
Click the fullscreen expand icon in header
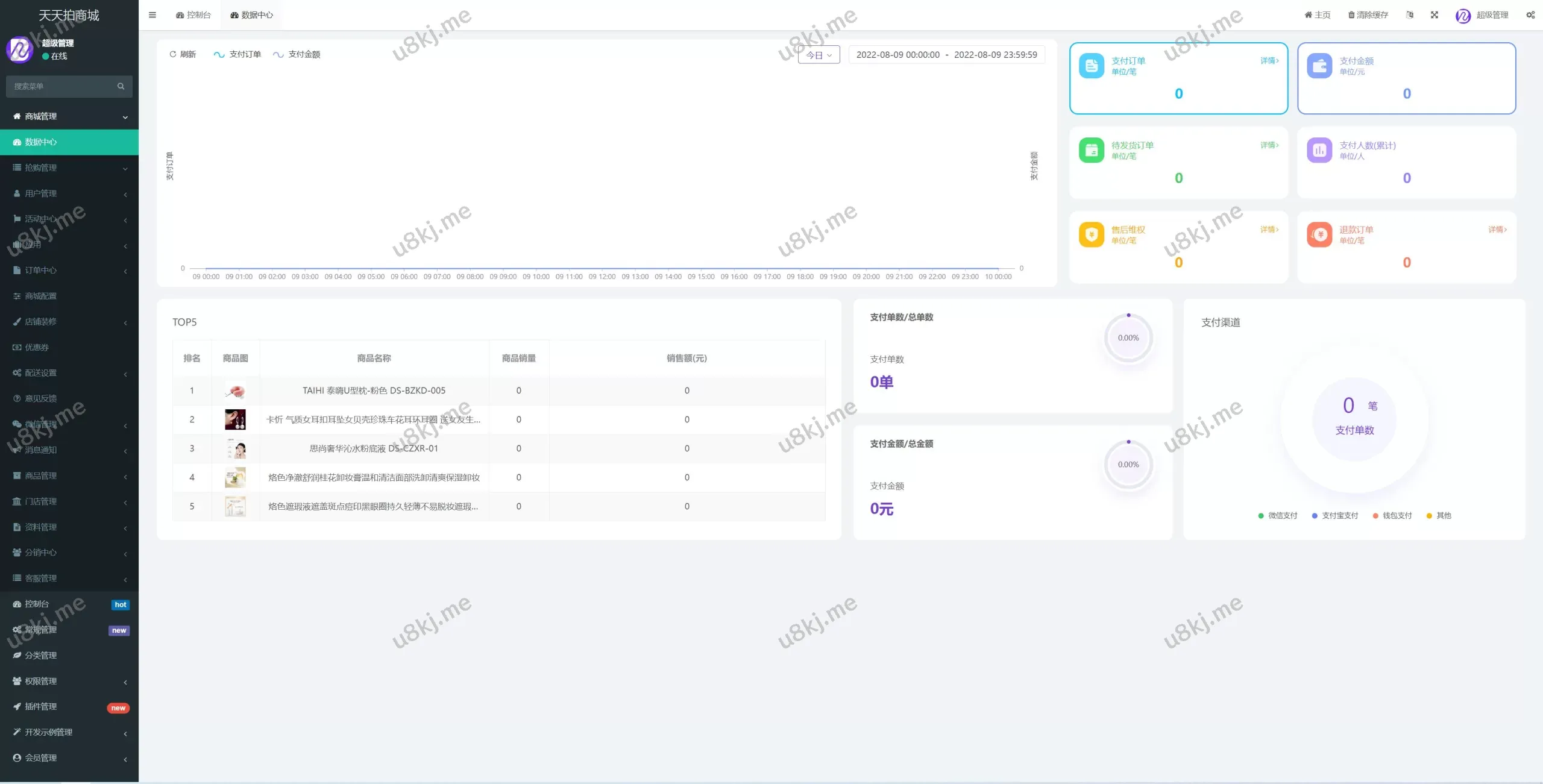click(x=1435, y=15)
